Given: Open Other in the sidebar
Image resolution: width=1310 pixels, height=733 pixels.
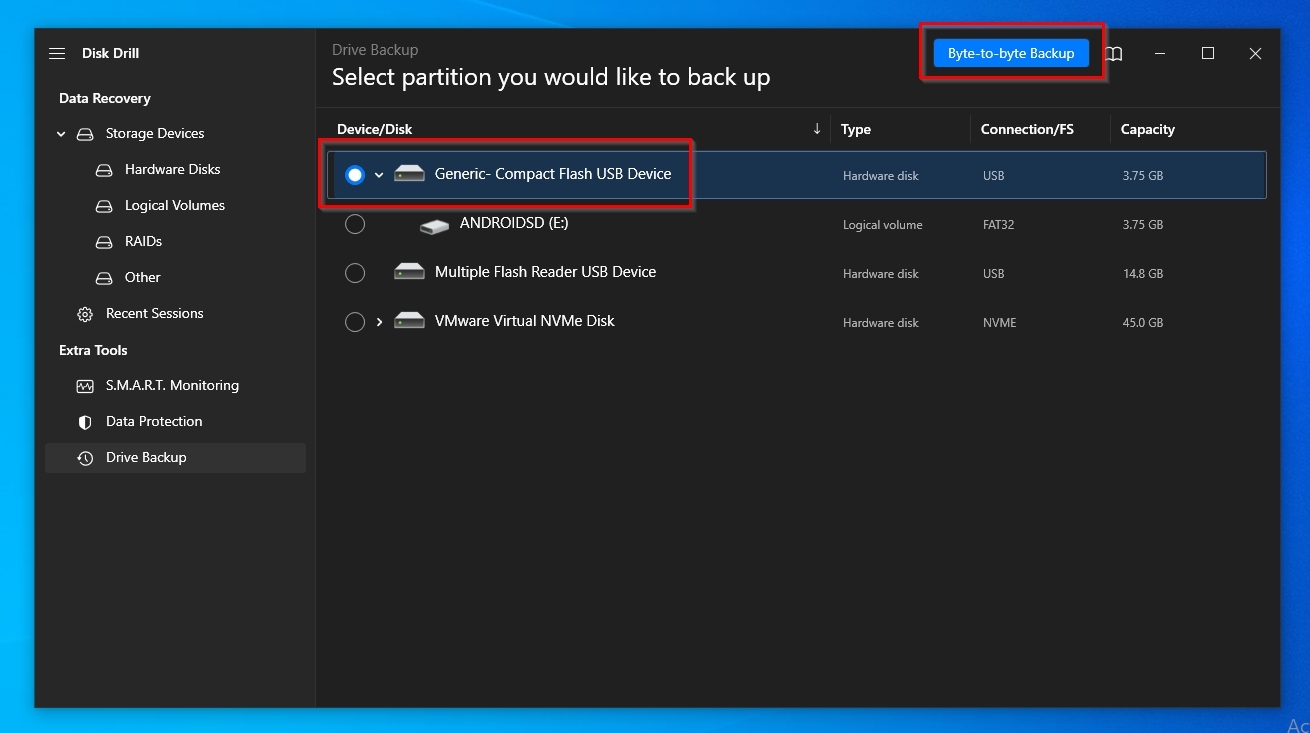Looking at the screenshot, I should point(142,277).
